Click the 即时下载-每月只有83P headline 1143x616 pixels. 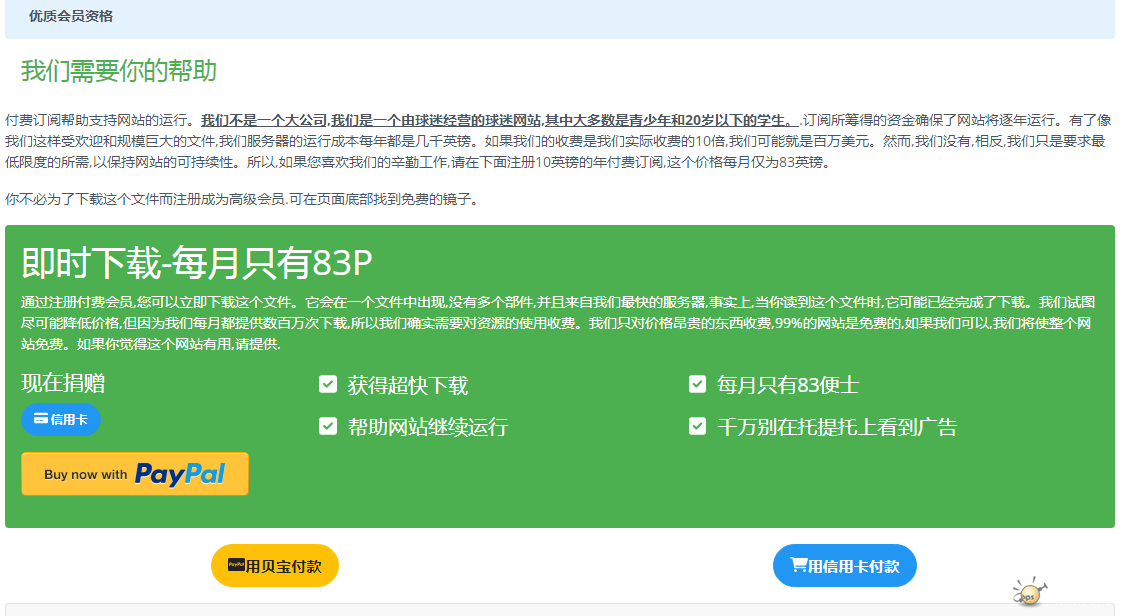click(197, 263)
